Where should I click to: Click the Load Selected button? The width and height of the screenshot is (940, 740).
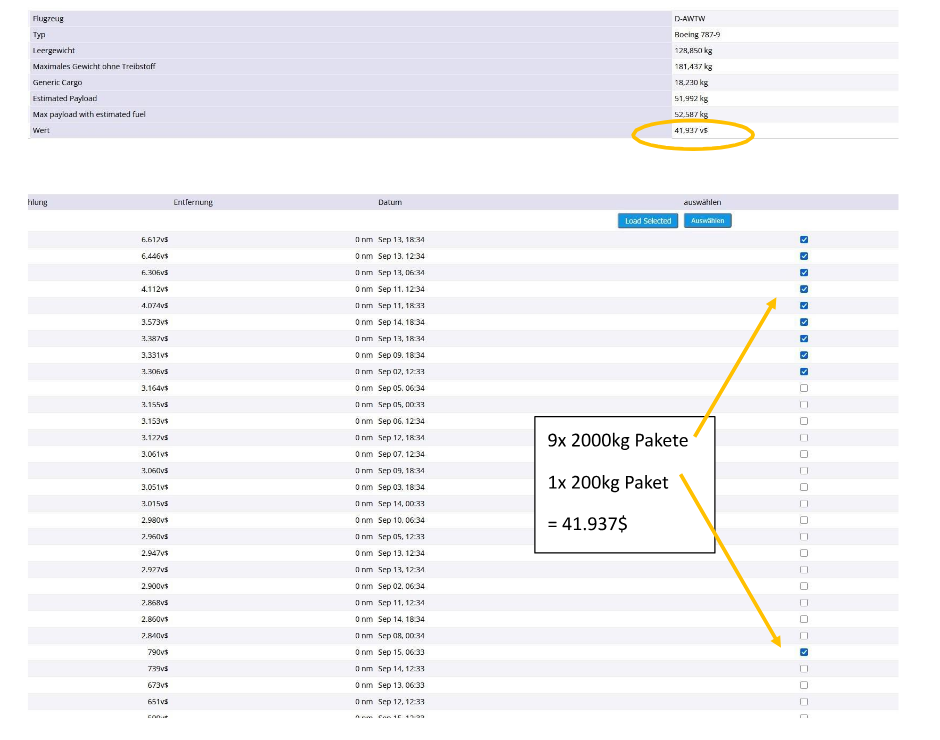point(648,221)
